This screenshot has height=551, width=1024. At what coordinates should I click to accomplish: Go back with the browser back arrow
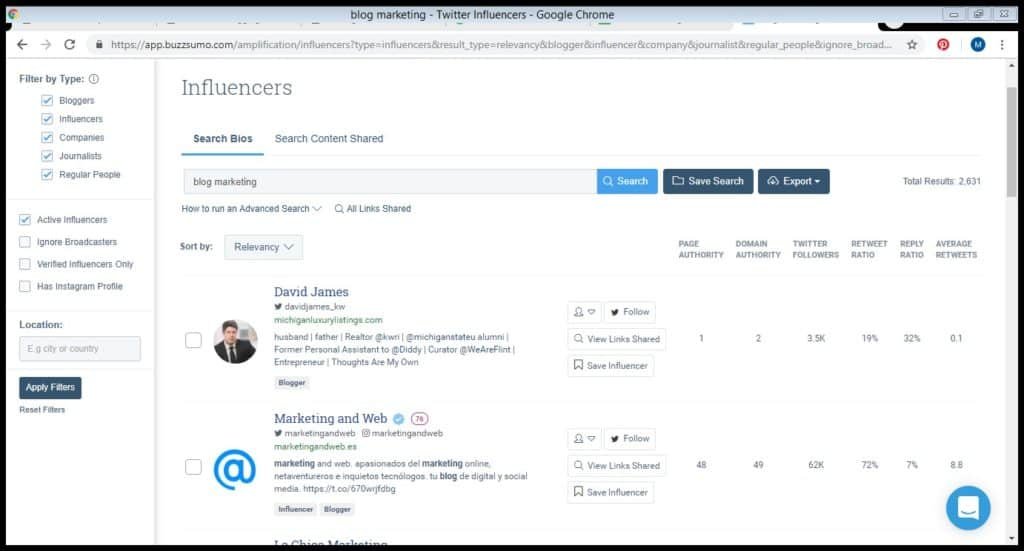point(22,44)
